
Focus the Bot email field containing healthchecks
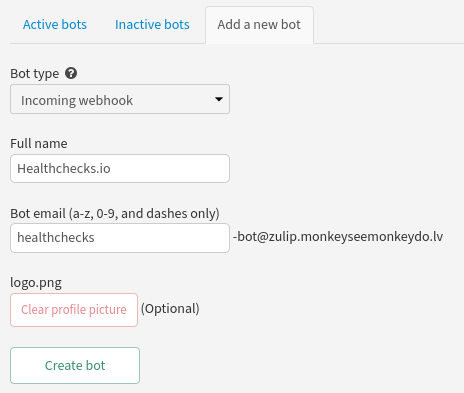[x=120, y=238]
